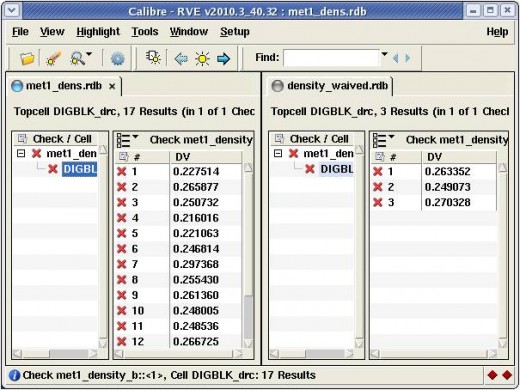
Task: Select left result 6 with DV 0.246814
Action: 178,249
